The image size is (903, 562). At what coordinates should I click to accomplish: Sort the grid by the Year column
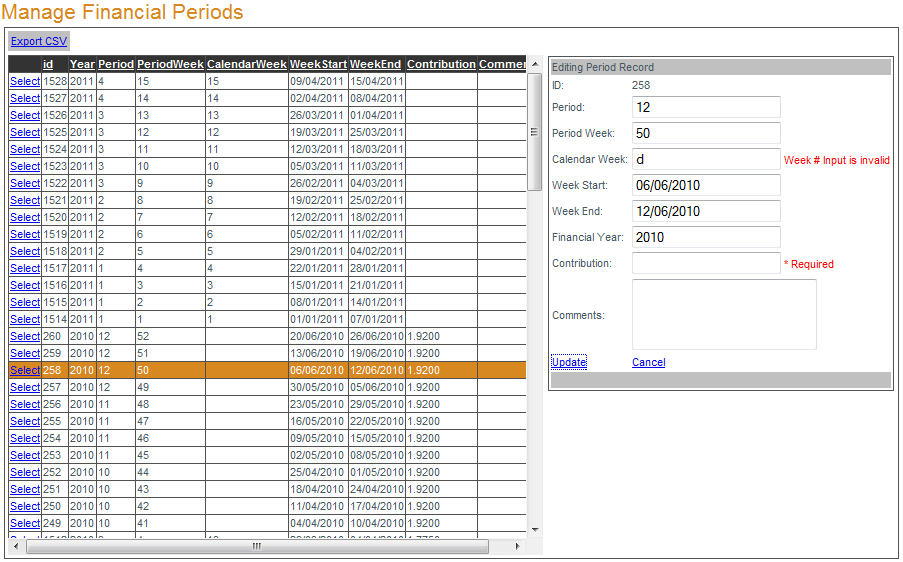pos(82,64)
